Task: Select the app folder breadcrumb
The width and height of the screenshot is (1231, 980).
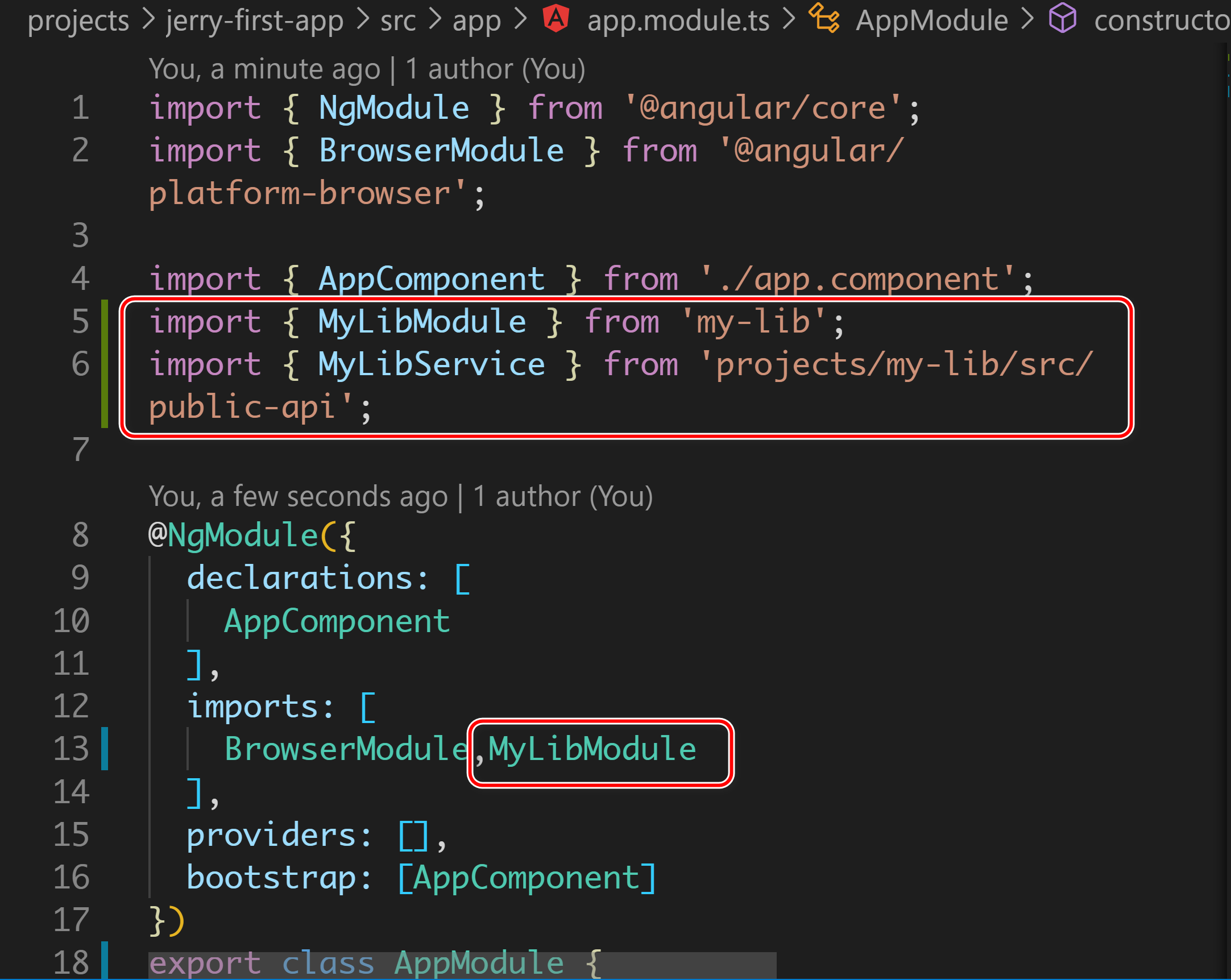Action: pos(476,20)
